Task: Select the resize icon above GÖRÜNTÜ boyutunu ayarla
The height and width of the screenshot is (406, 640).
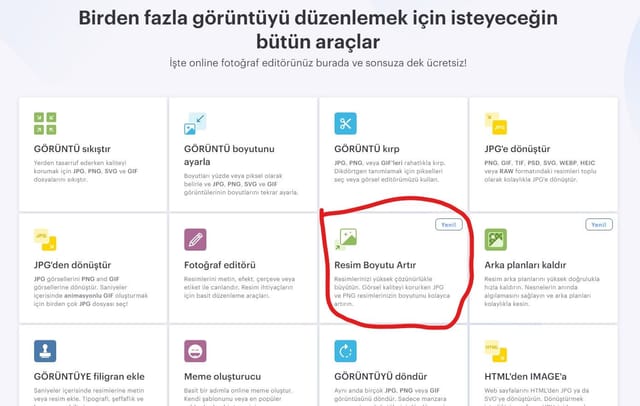Action: [195, 123]
